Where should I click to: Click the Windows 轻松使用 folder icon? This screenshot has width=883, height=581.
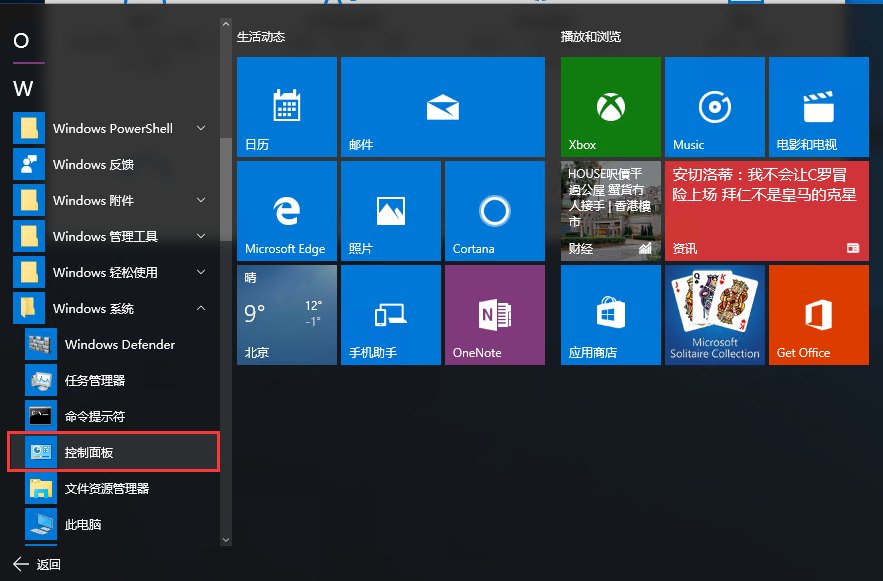click(29, 272)
